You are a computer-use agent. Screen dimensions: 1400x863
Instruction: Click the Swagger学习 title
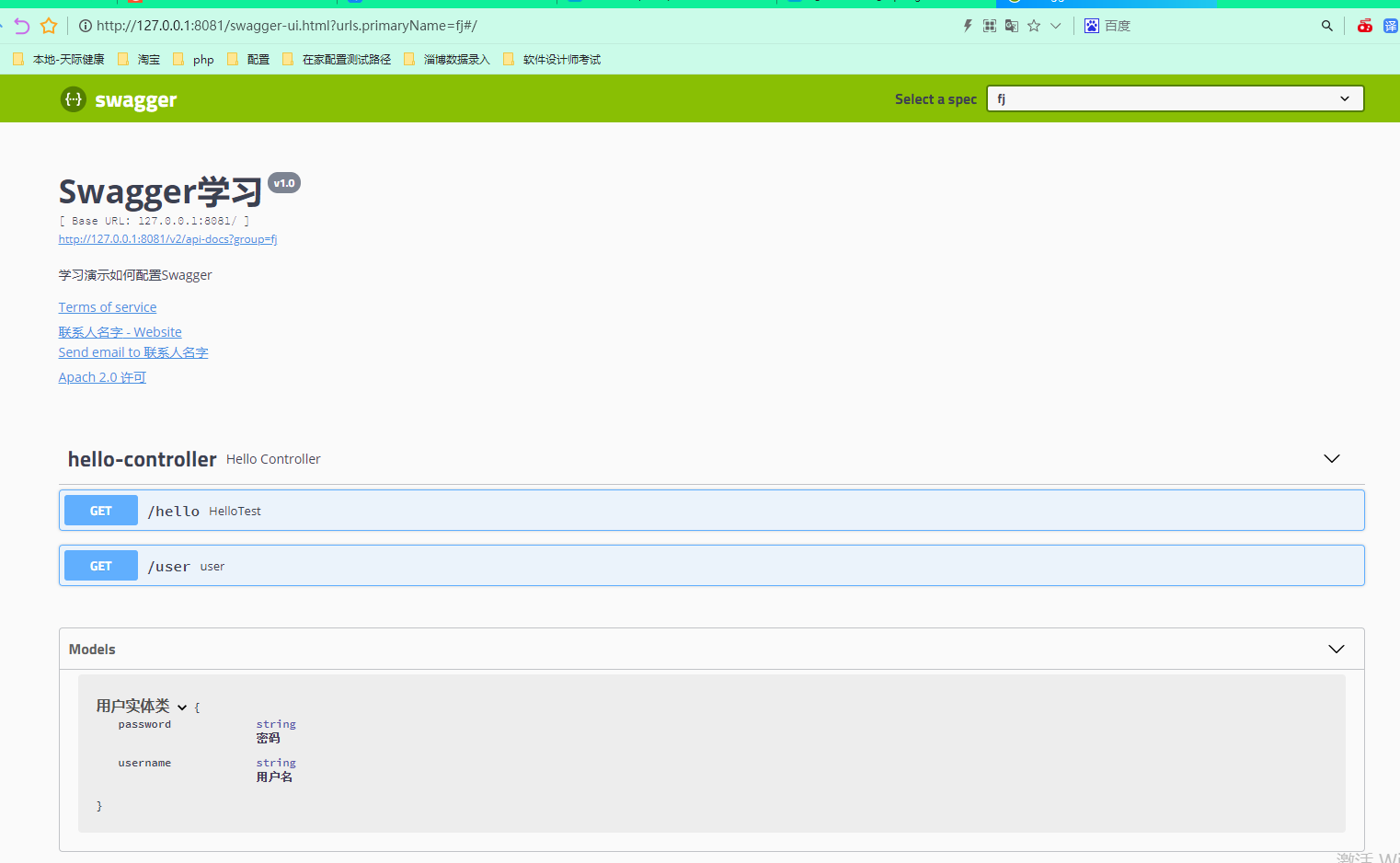coord(161,191)
